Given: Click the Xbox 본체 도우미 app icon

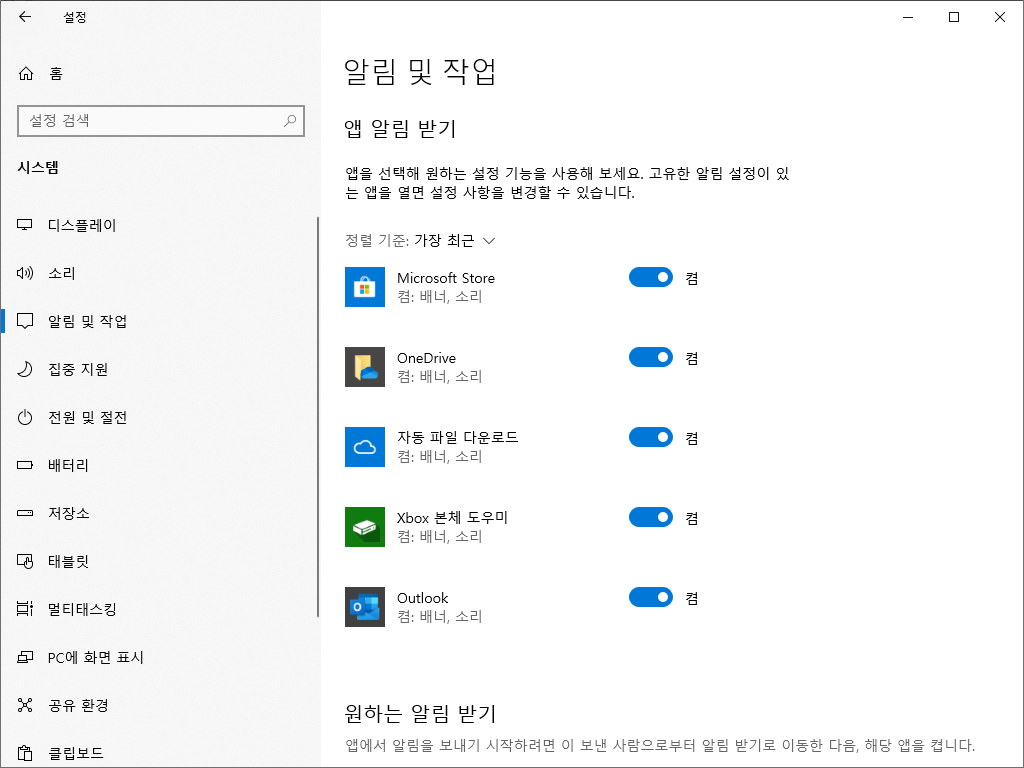Looking at the screenshot, I should click(364, 527).
